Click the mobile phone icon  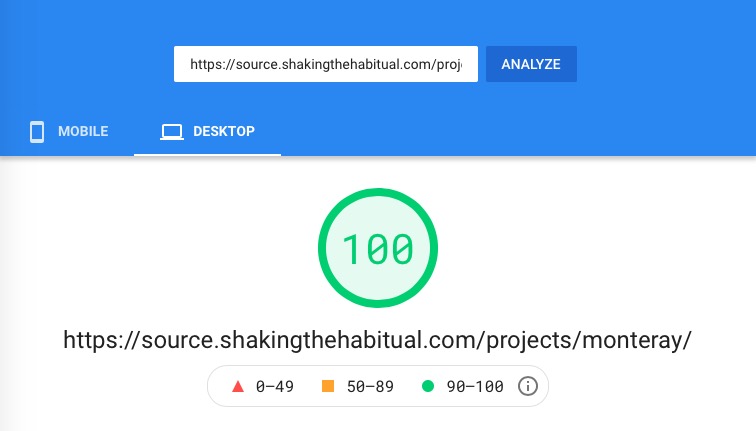tap(37, 132)
